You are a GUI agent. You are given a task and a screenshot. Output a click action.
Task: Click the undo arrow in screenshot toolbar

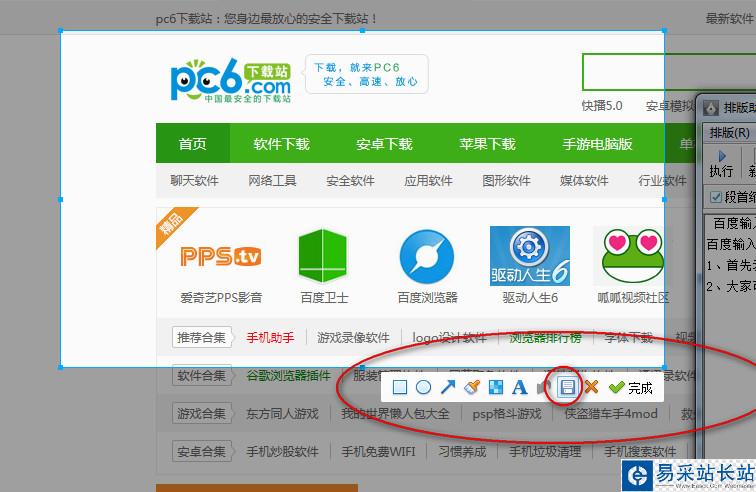(543, 387)
